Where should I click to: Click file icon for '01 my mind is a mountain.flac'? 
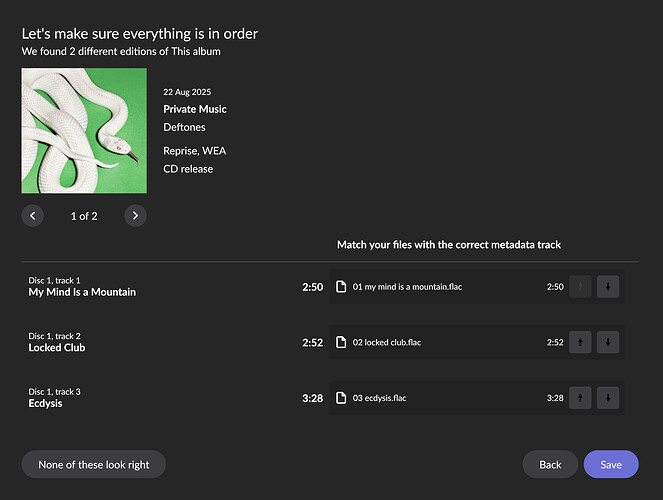click(x=342, y=287)
